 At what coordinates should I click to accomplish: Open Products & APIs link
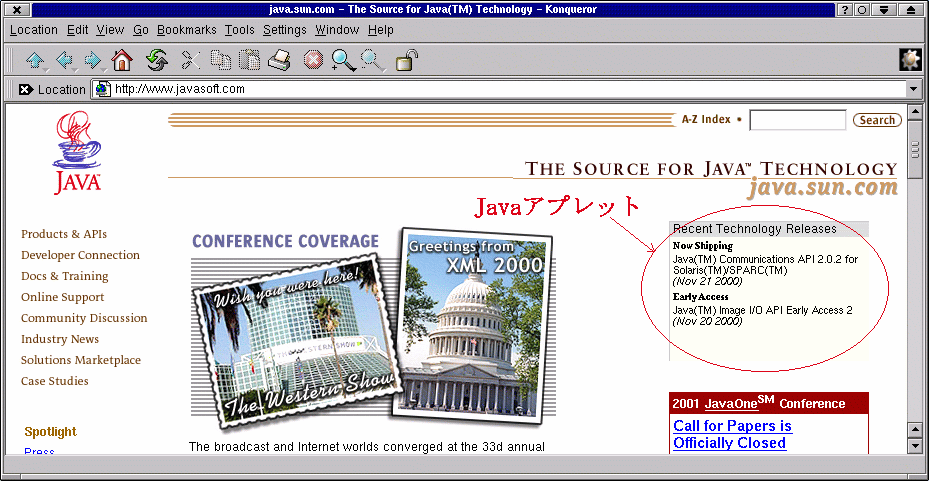(64, 234)
